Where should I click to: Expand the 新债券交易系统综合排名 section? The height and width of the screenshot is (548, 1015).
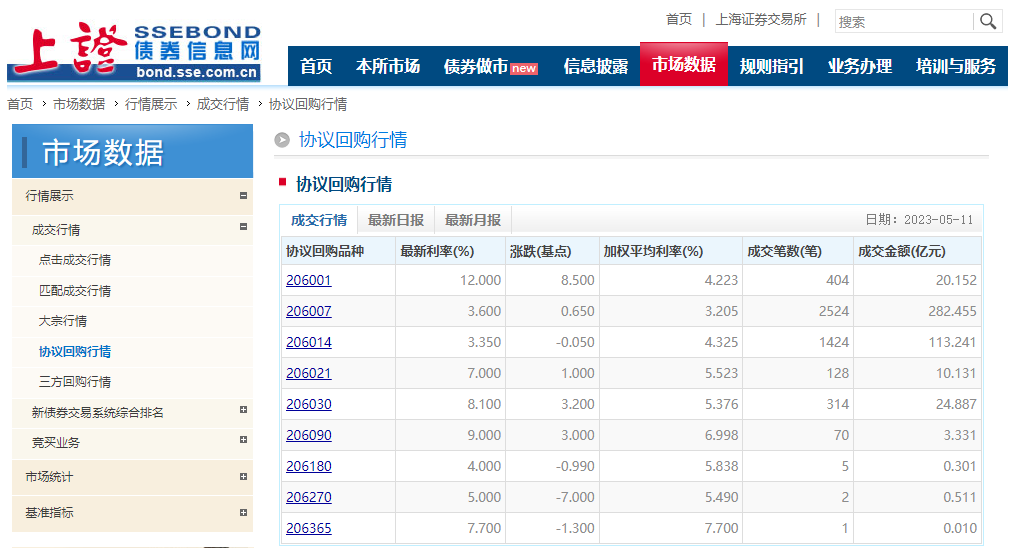tap(243, 410)
